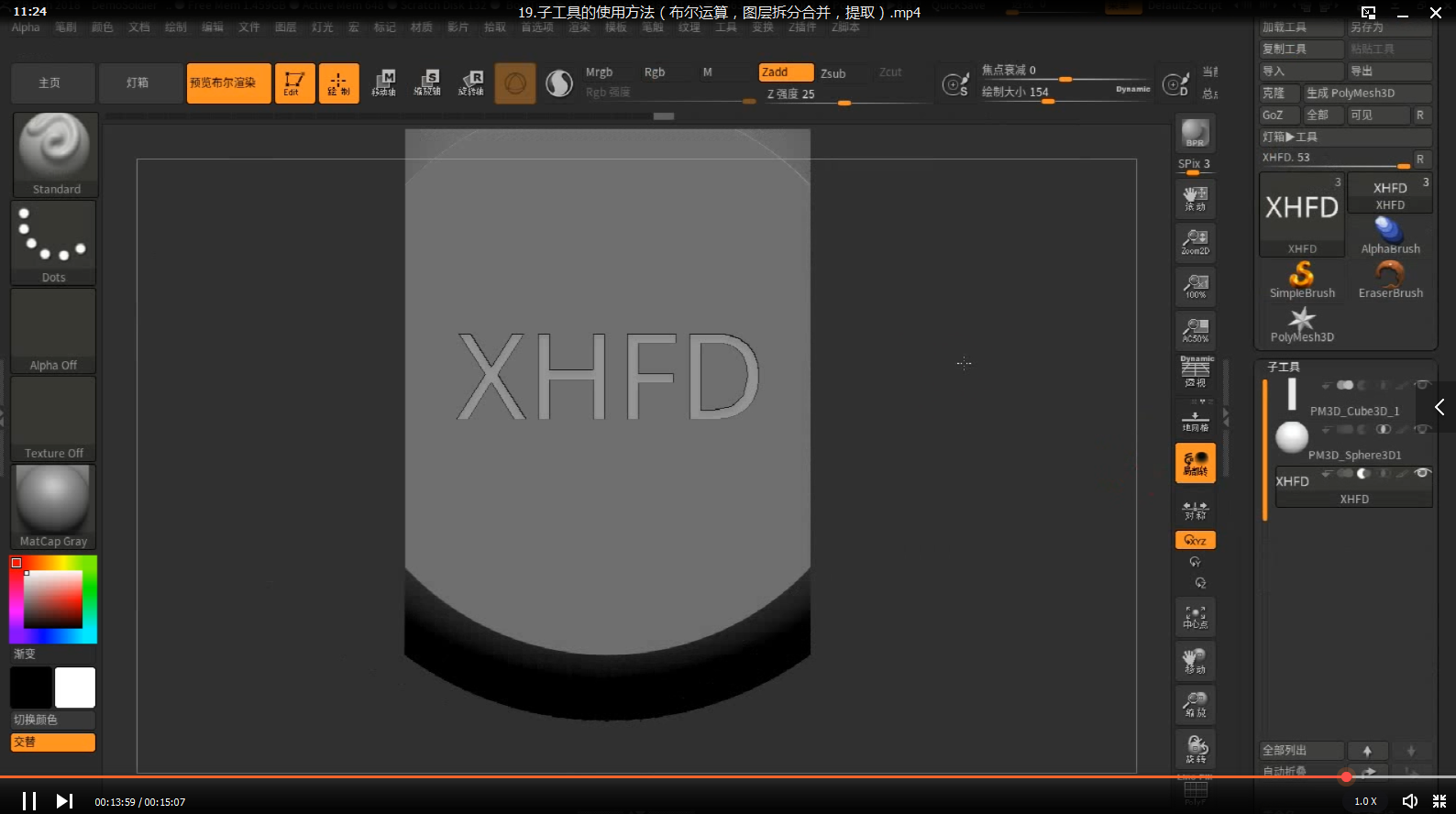1456x814 pixels.
Task: Toggle Dynamic perspective (透视) view
Action: click(x=1195, y=372)
